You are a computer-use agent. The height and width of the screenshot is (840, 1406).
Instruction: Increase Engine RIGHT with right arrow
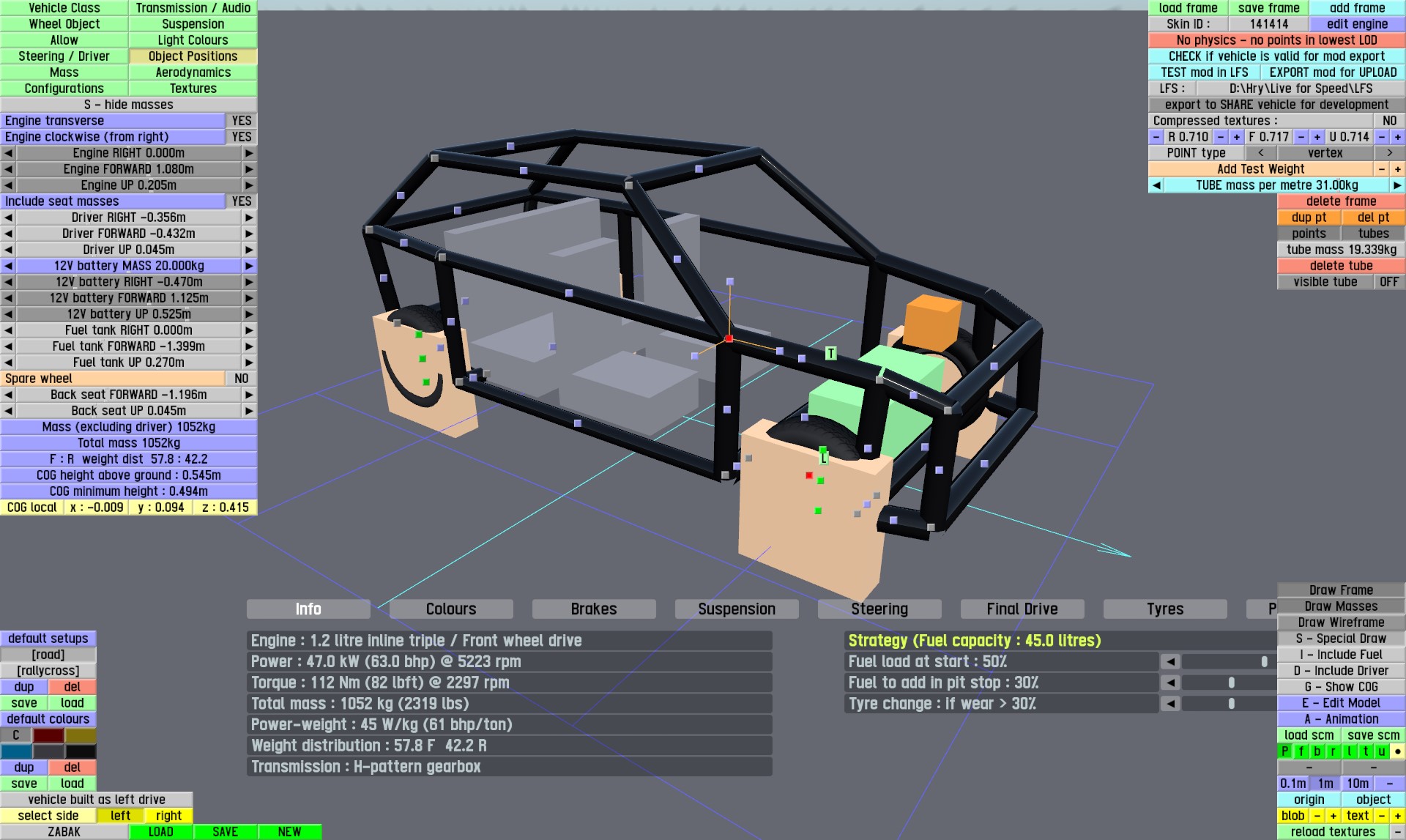(249, 153)
